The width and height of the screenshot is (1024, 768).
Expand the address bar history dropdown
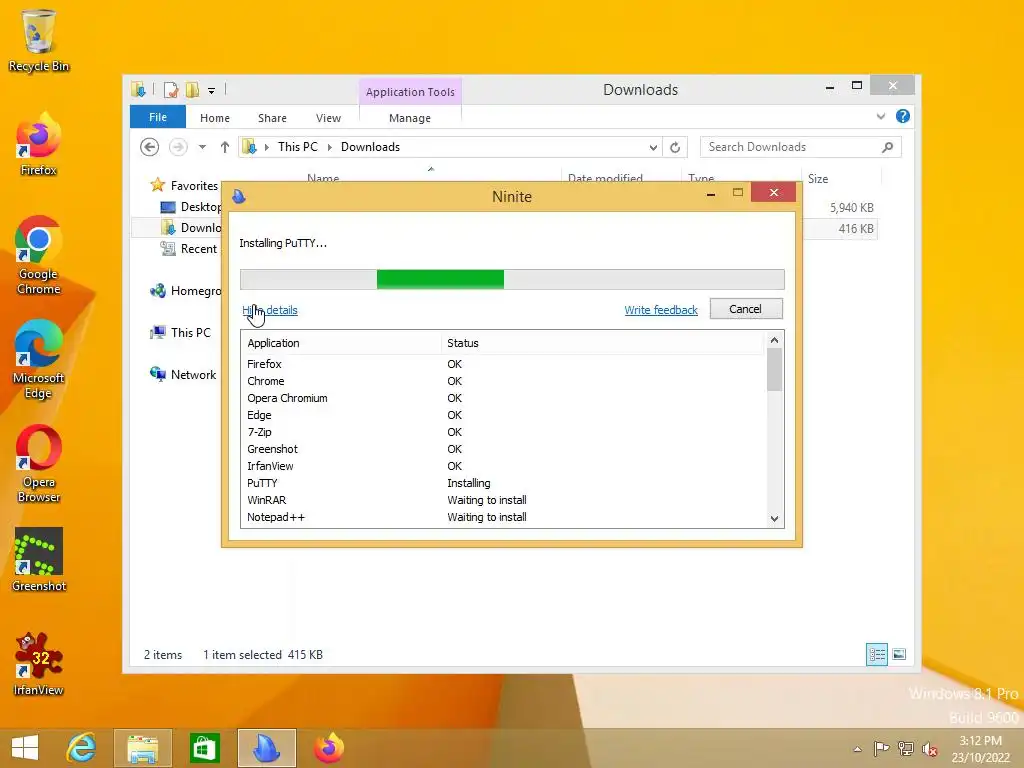pyautogui.click(x=653, y=147)
